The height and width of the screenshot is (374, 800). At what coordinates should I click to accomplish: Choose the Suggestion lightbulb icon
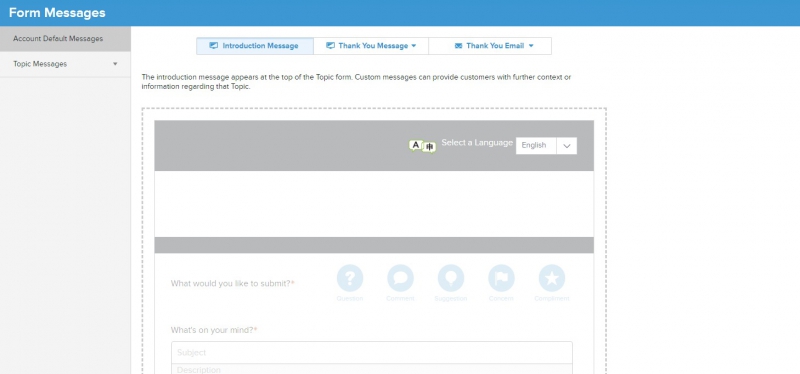451,278
